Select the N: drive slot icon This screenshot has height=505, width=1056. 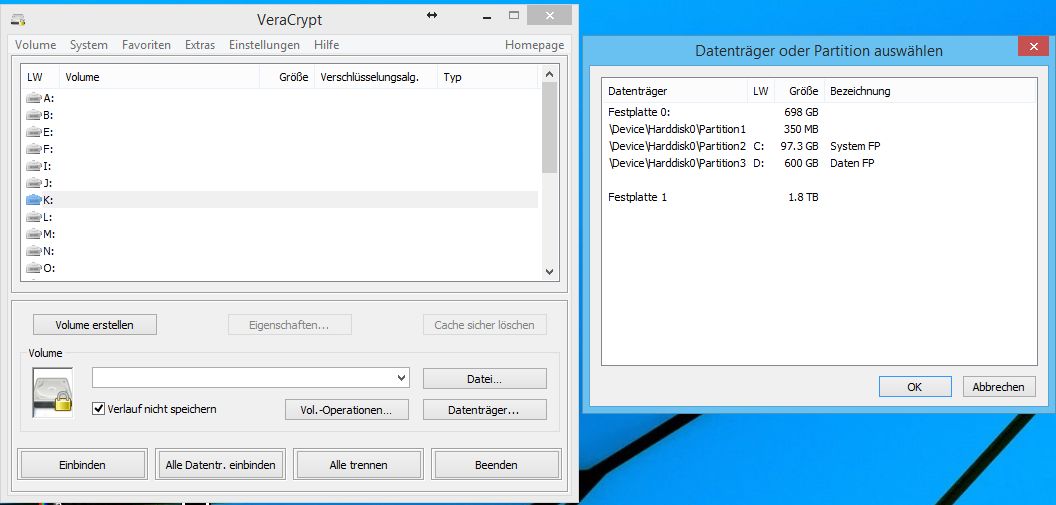click(34, 251)
